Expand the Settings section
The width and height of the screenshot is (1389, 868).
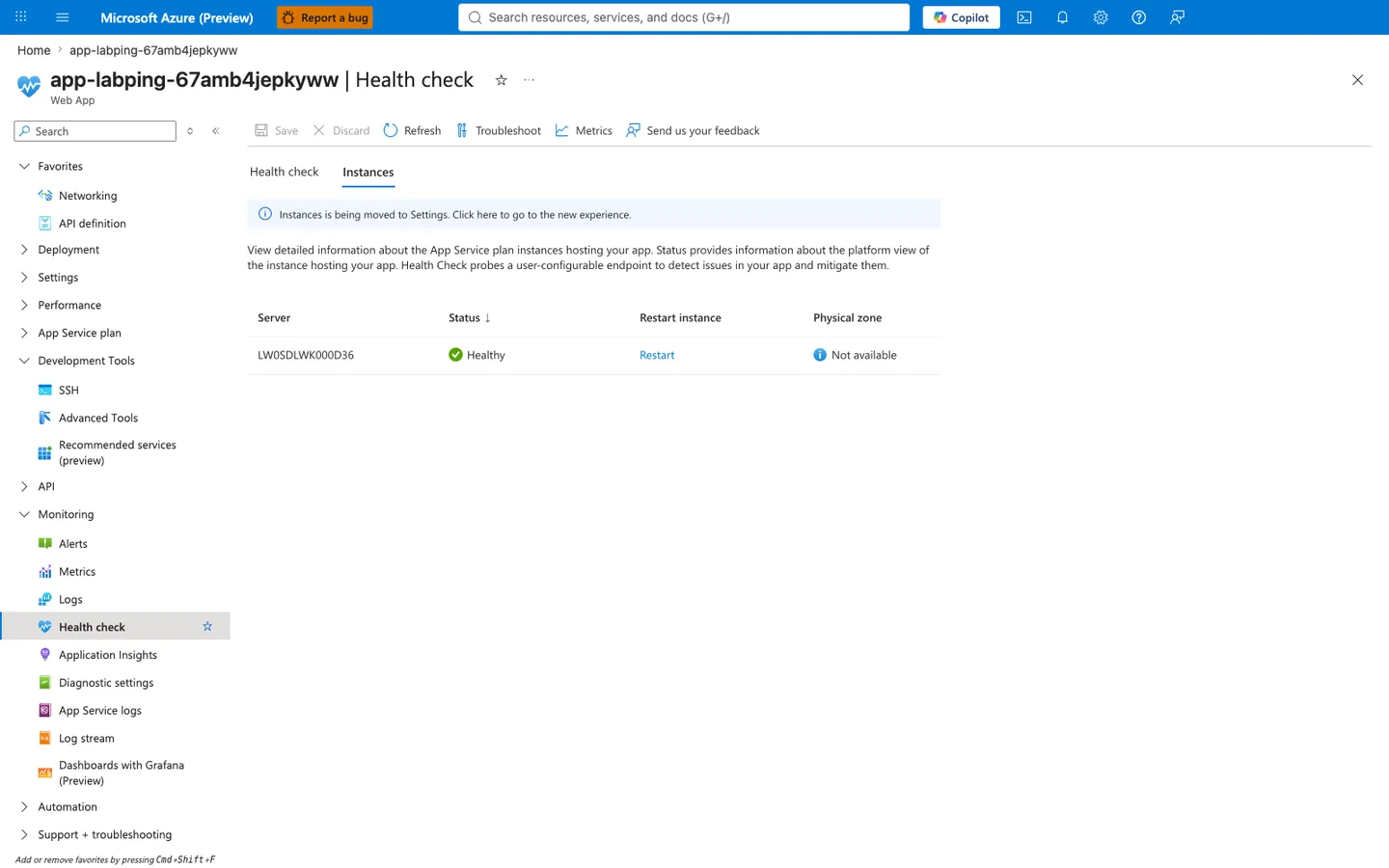(24, 277)
